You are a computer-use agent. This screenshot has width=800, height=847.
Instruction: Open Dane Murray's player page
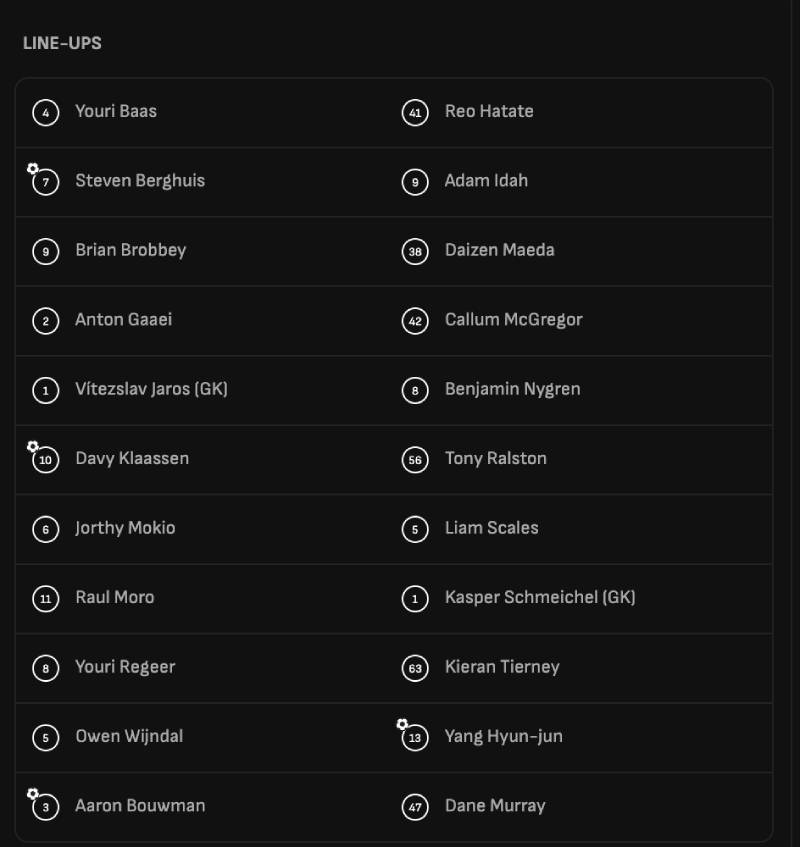pyautogui.click(x=495, y=805)
